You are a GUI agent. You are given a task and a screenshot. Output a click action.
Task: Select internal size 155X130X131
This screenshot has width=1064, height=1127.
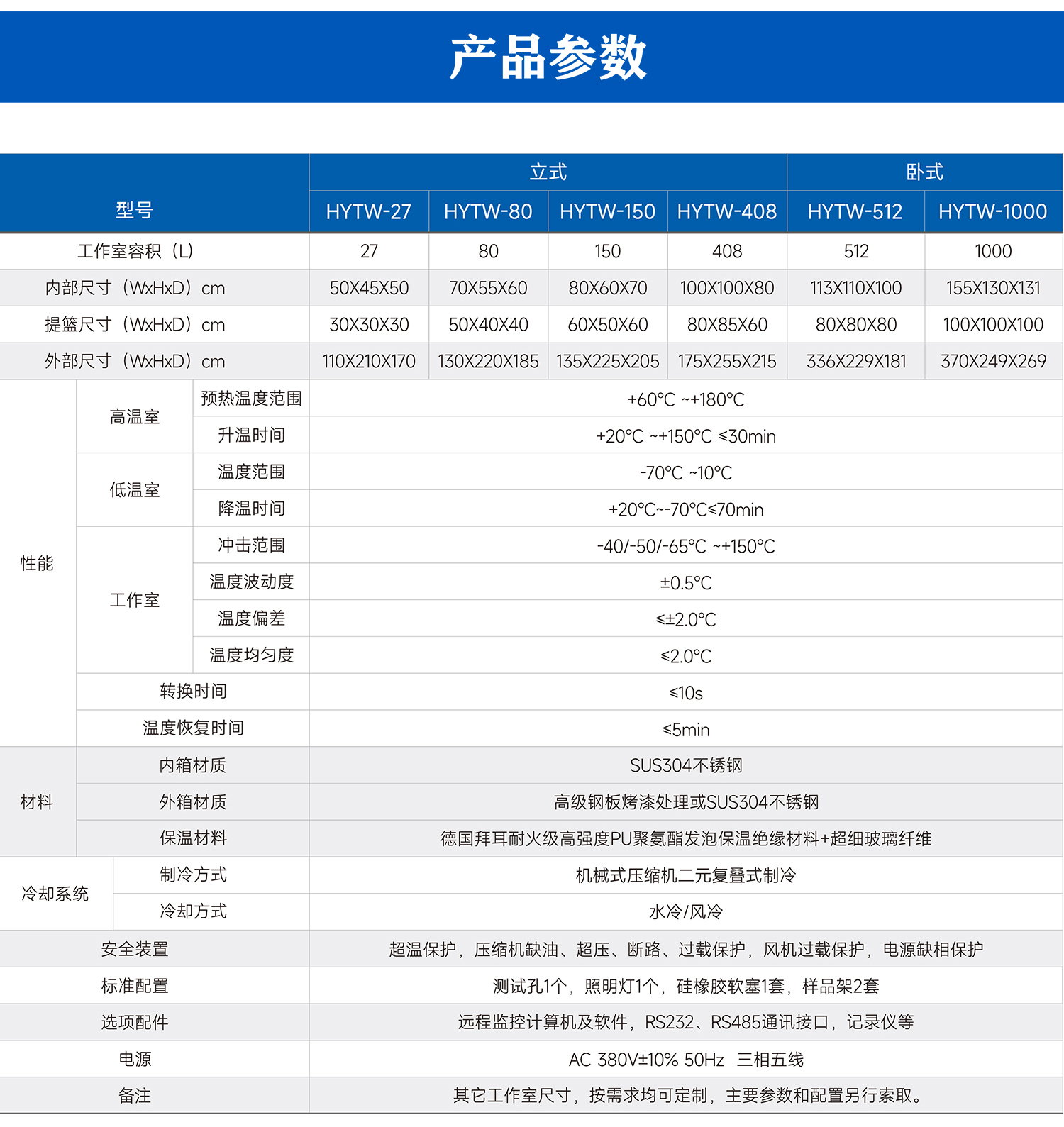tap(993, 288)
